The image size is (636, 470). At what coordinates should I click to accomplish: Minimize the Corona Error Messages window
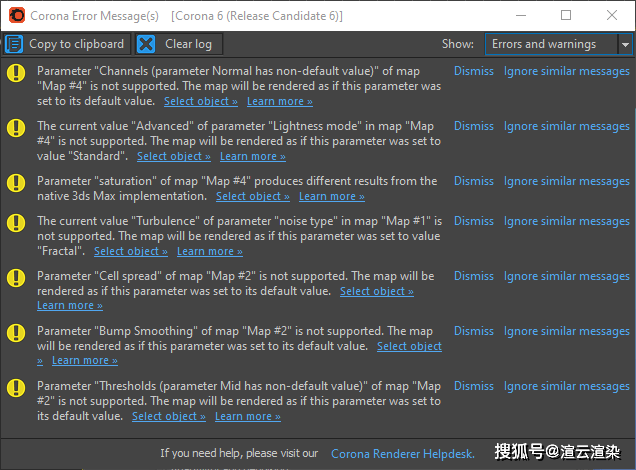[521, 15]
